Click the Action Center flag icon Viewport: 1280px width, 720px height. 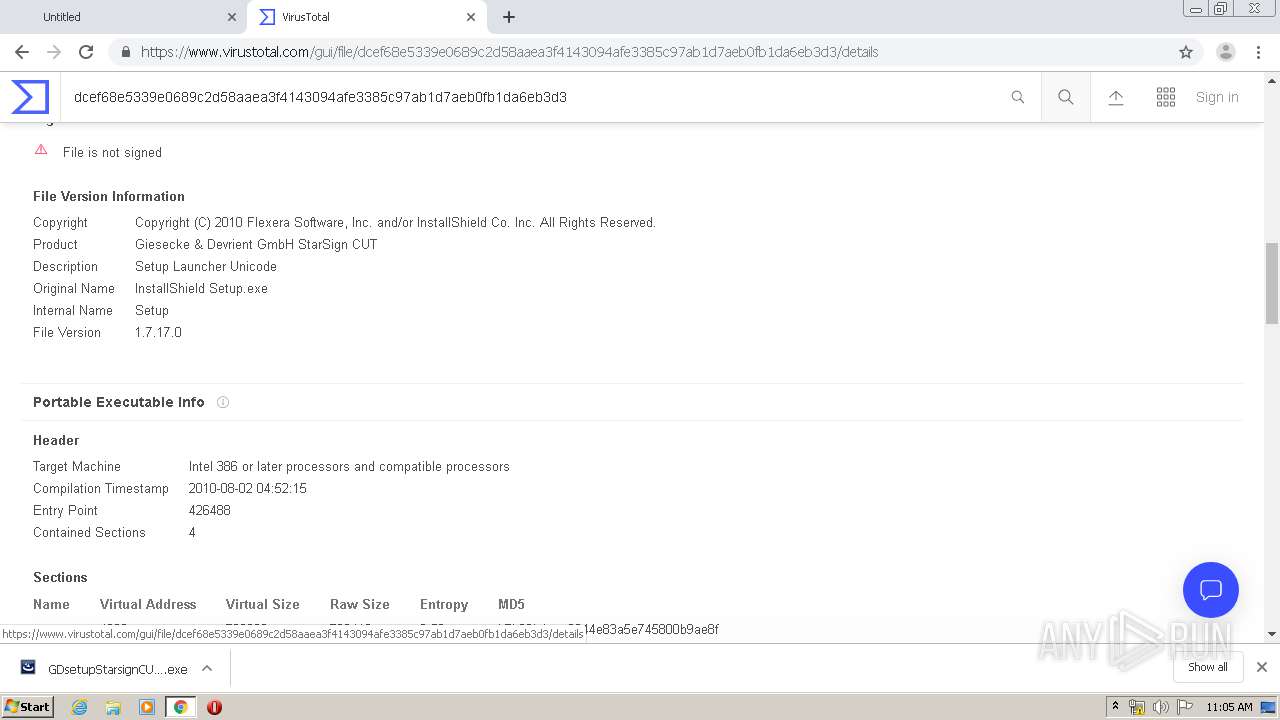click(x=1184, y=707)
